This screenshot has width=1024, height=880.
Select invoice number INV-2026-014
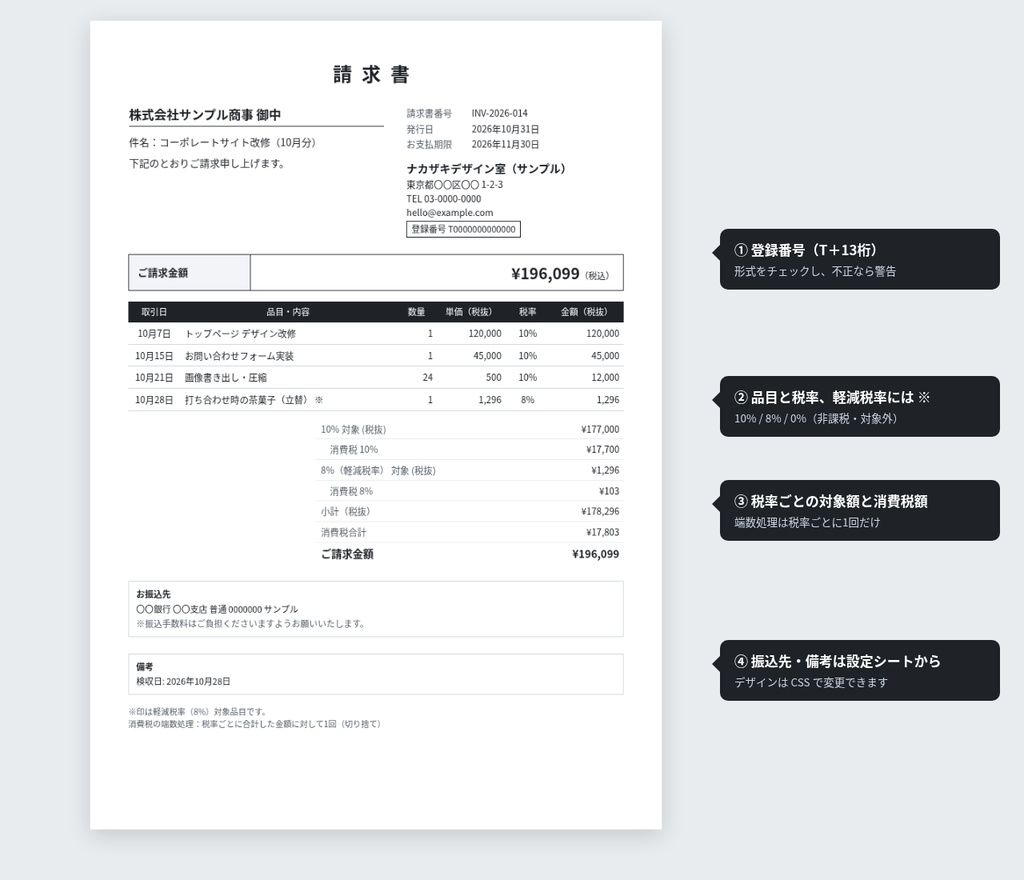click(x=500, y=113)
